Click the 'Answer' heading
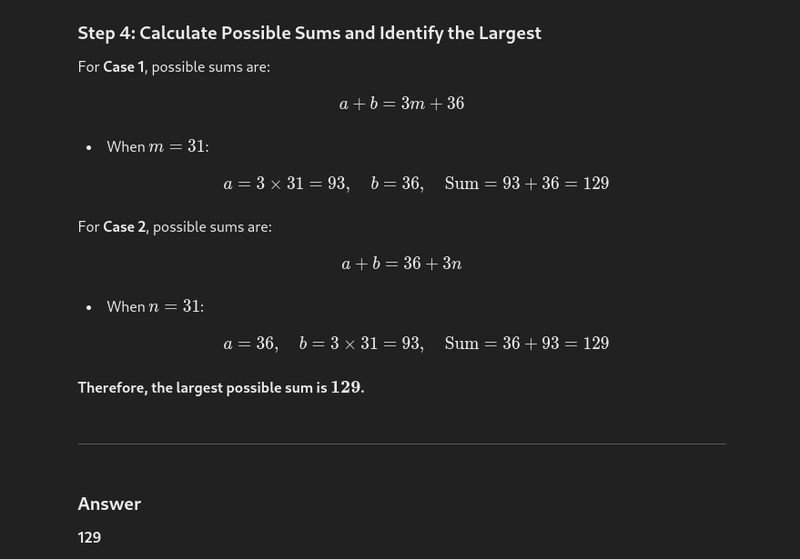The width and height of the screenshot is (800, 559). (109, 504)
